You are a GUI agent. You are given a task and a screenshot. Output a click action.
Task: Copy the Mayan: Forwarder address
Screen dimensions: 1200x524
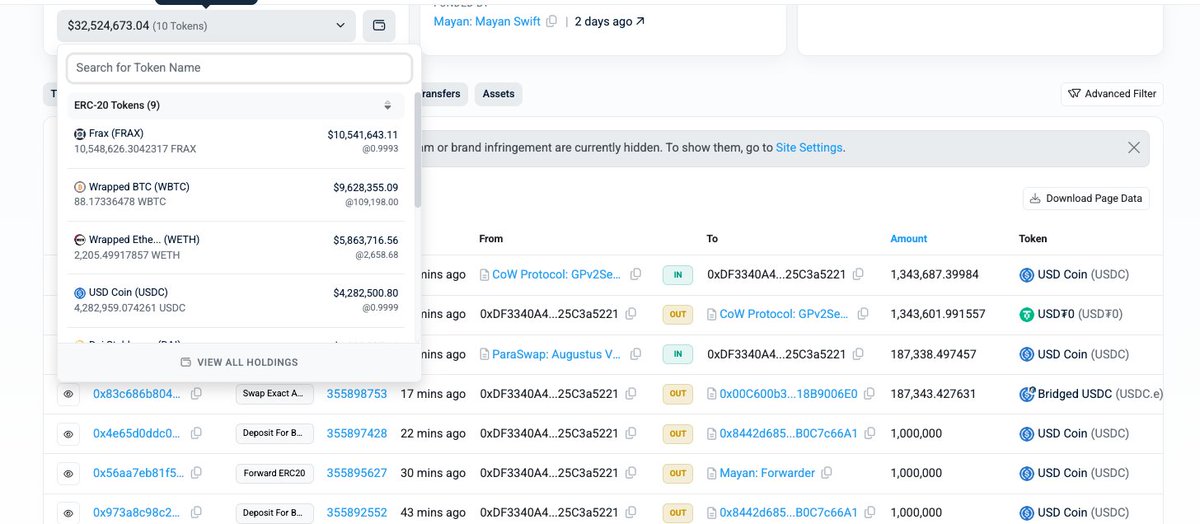pyautogui.click(x=826, y=473)
